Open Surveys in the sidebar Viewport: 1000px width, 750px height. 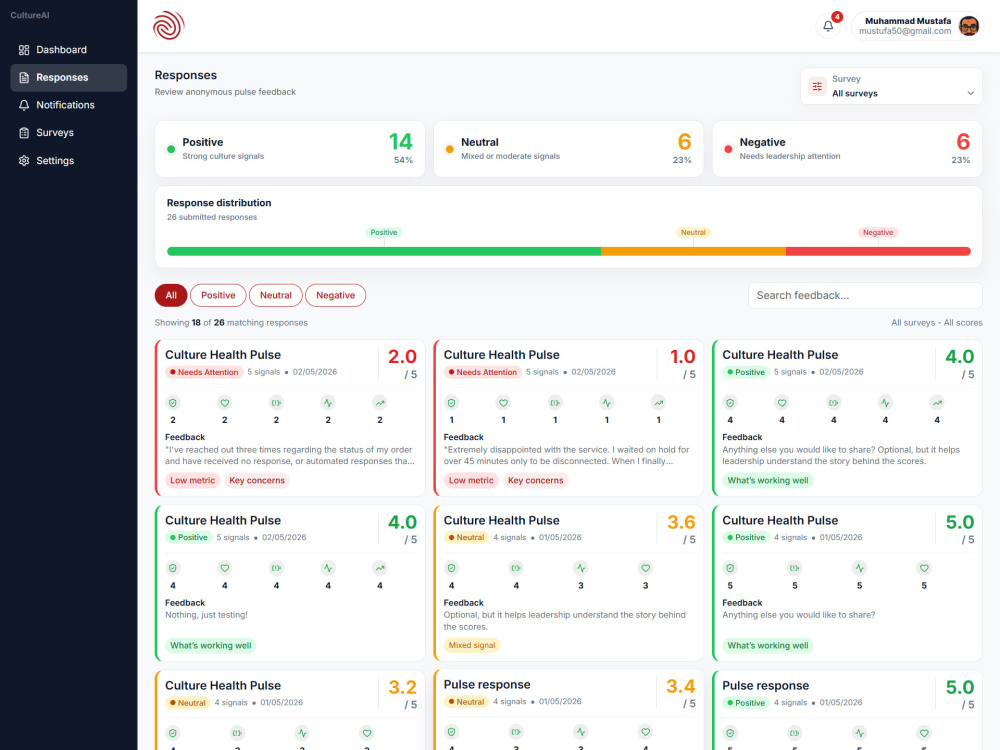tap(68, 133)
